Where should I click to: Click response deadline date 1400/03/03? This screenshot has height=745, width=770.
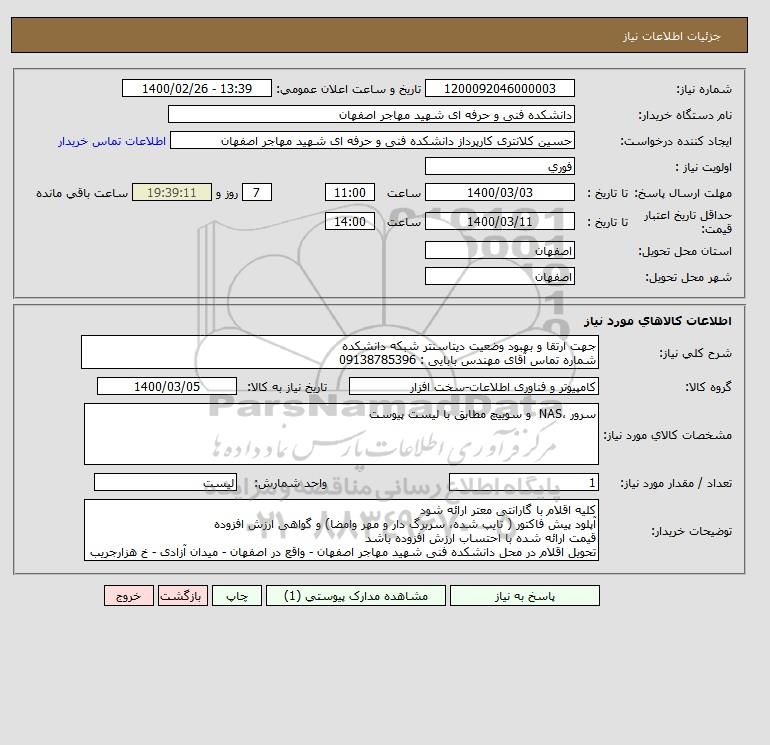[x=499, y=193]
